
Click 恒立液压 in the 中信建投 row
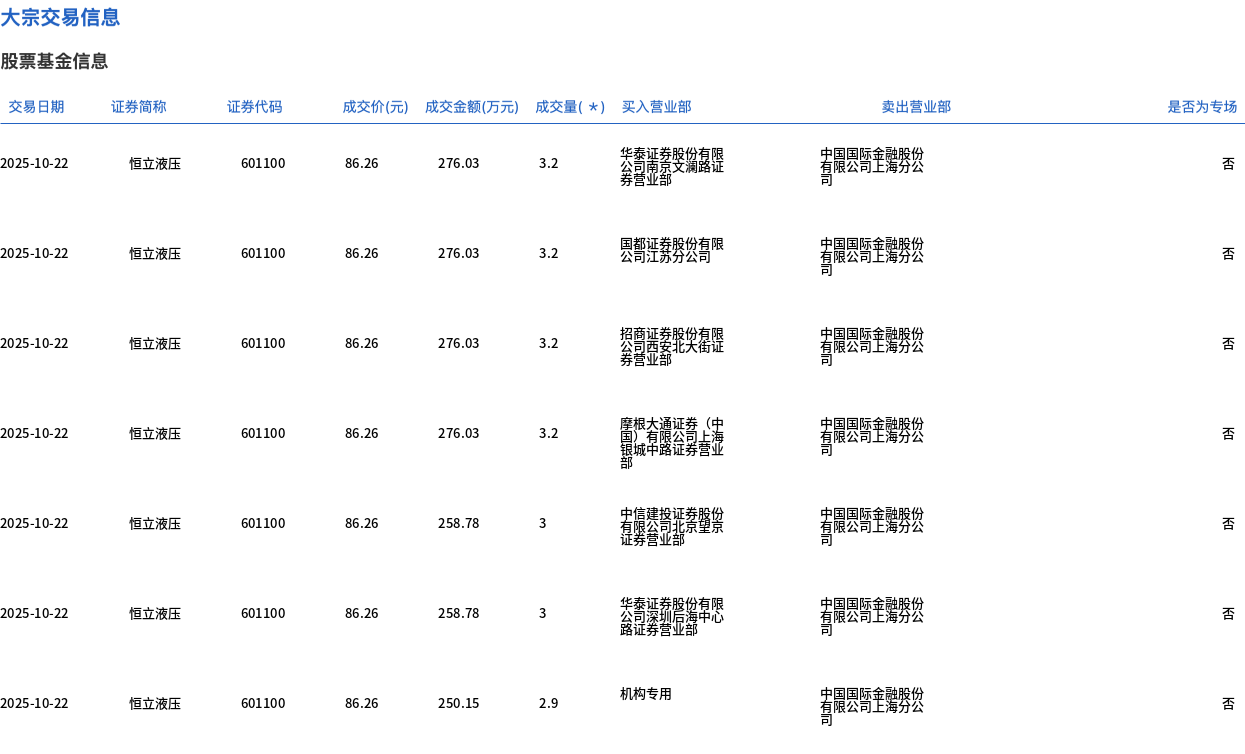tap(155, 524)
